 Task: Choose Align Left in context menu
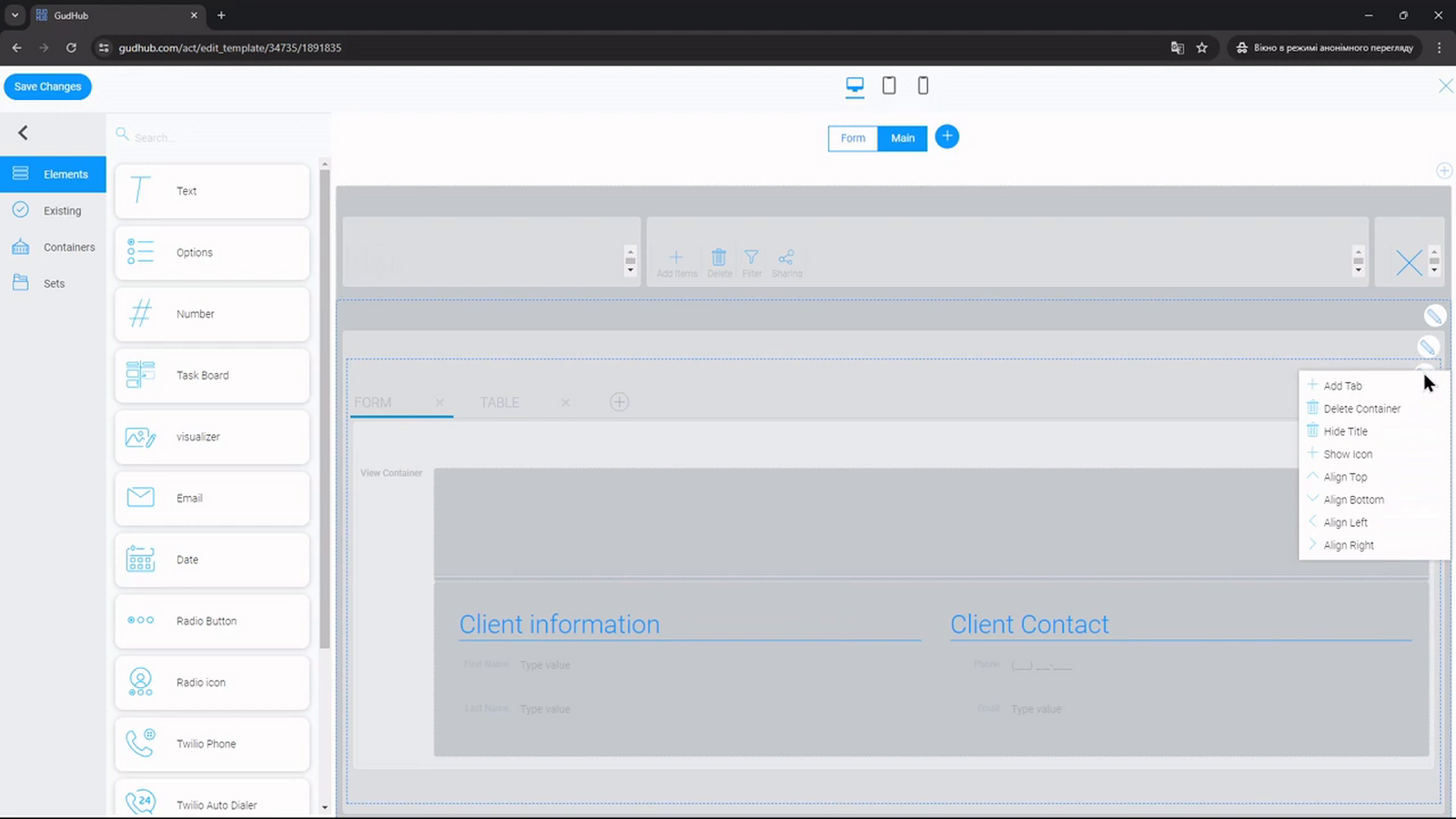click(x=1374, y=522)
